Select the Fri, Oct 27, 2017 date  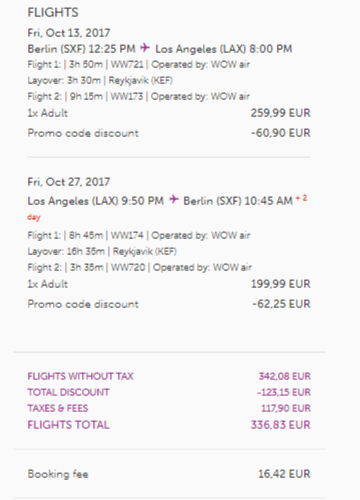point(69,182)
